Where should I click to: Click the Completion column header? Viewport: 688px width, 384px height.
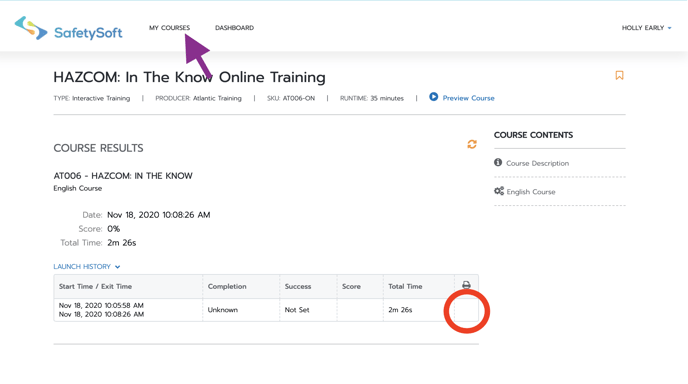227,286
